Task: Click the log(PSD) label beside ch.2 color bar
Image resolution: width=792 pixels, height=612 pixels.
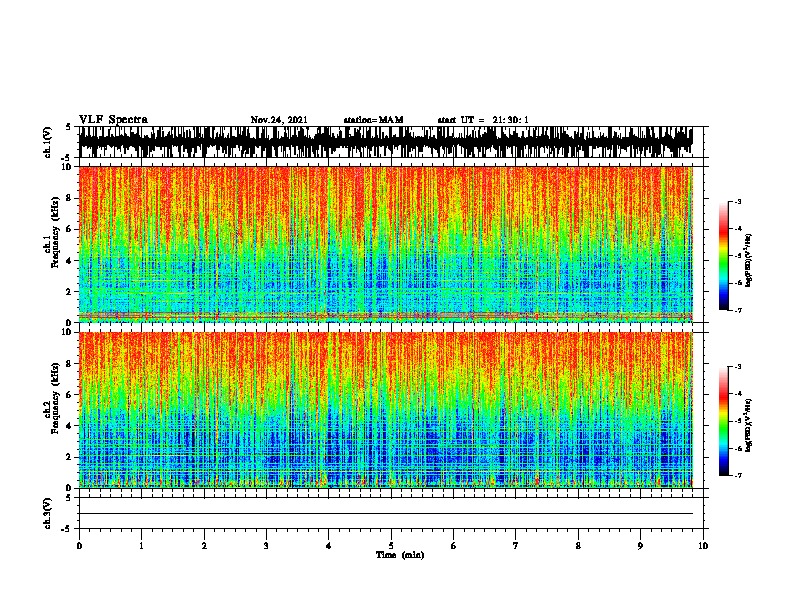Action: point(748,425)
